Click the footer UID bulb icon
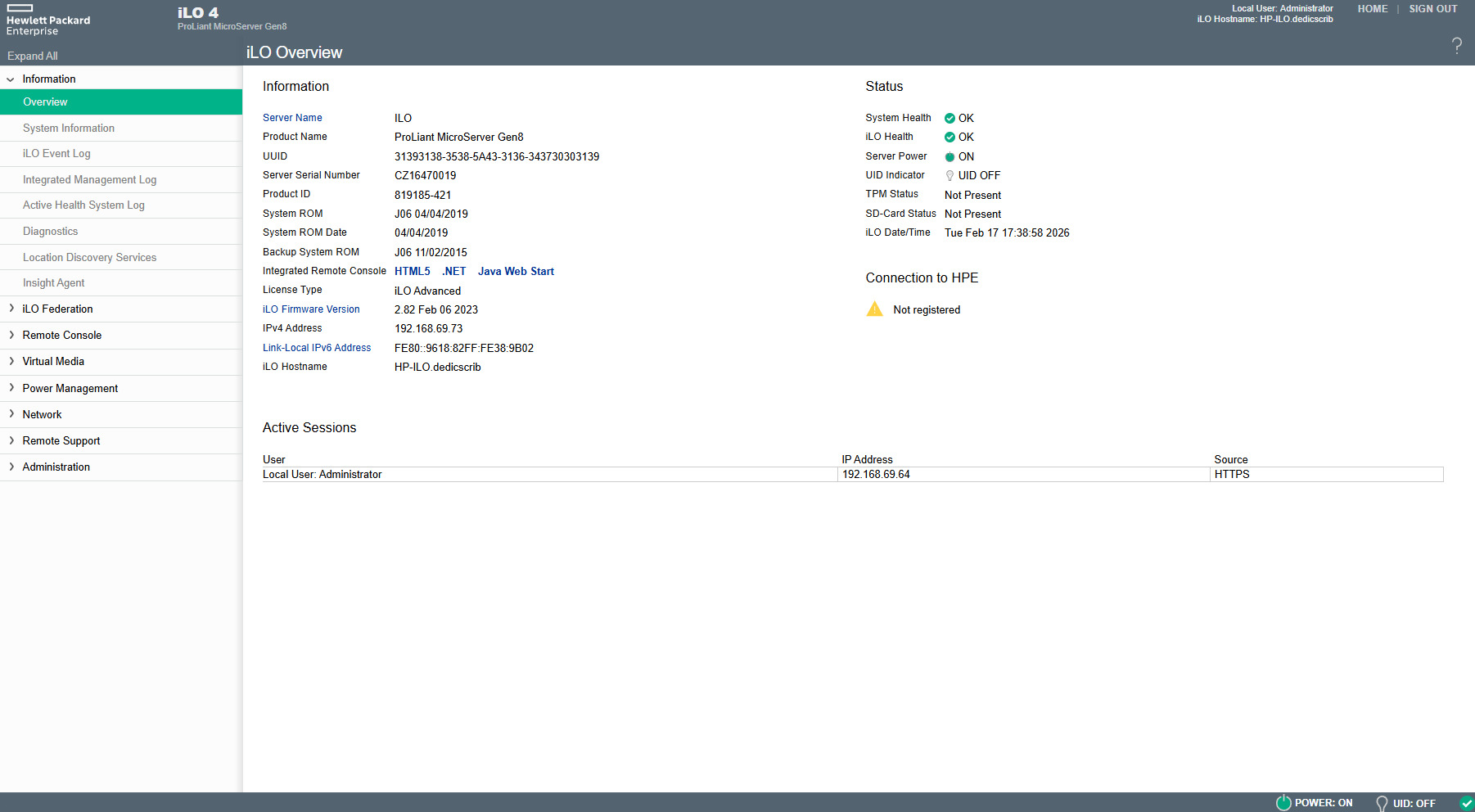Image resolution: width=1475 pixels, height=812 pixels. (x=1382, y=803)
